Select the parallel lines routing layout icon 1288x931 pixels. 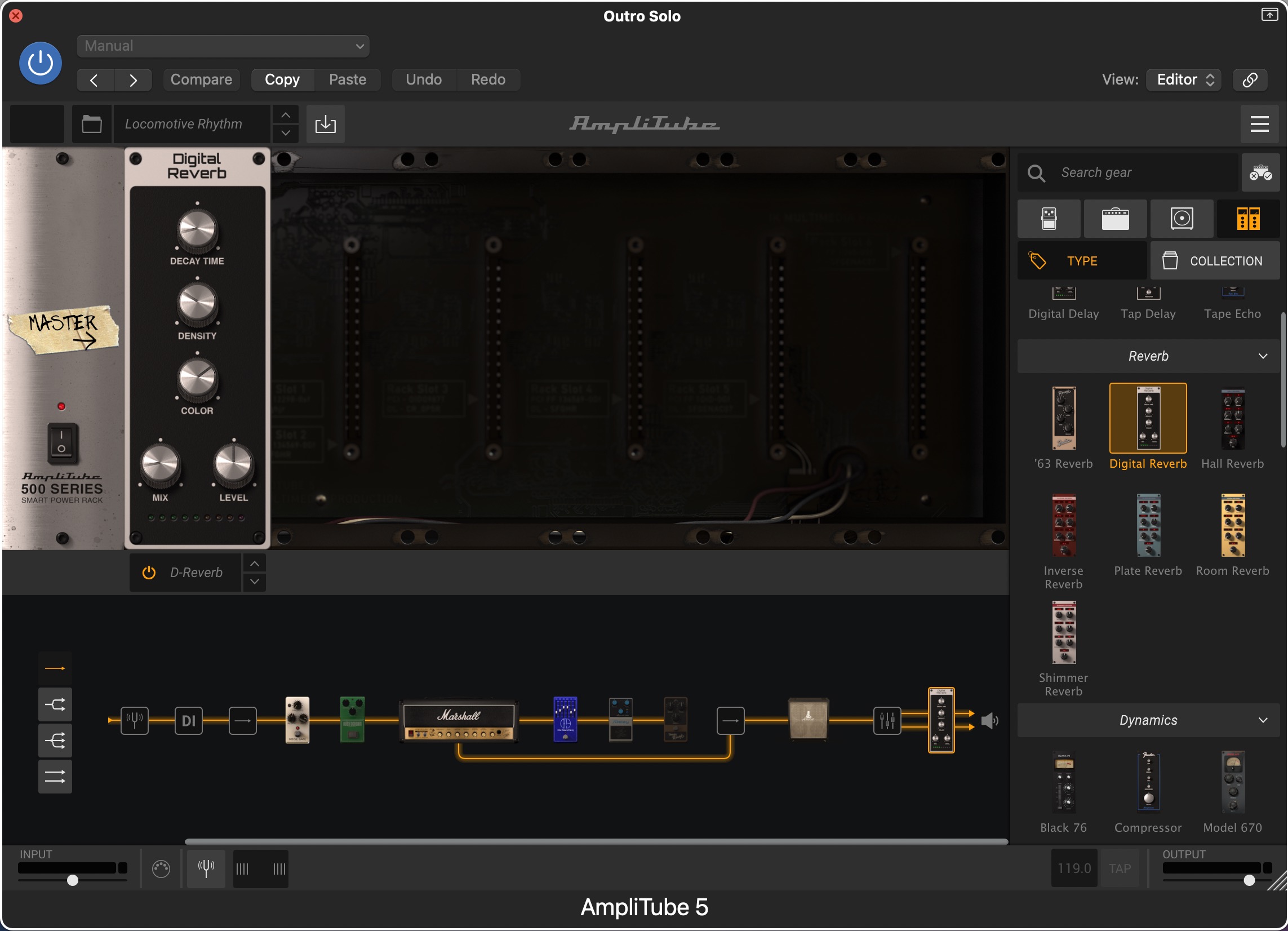55,777
